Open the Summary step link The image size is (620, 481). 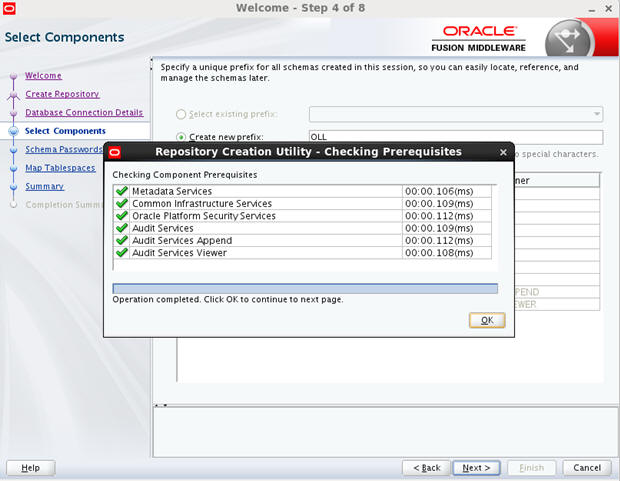[x=44, y=186]
